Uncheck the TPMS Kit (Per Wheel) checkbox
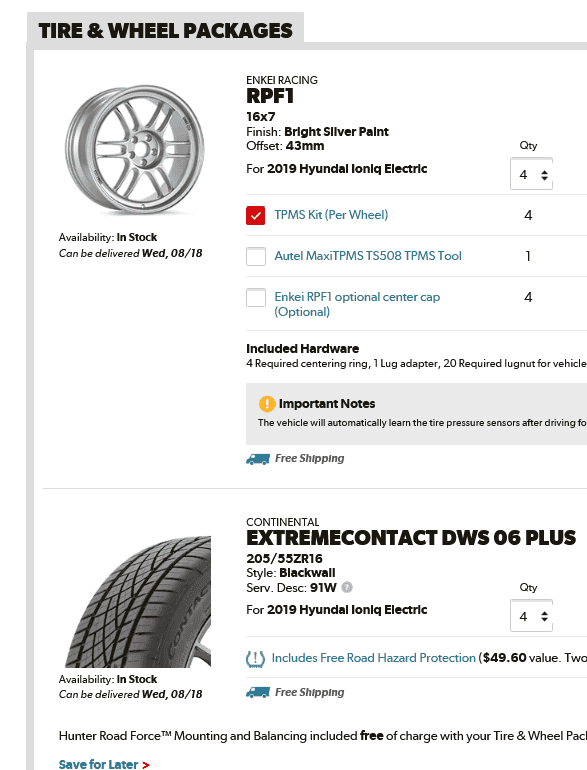Screen dimensions: 587x770 [x=255, y=215]
